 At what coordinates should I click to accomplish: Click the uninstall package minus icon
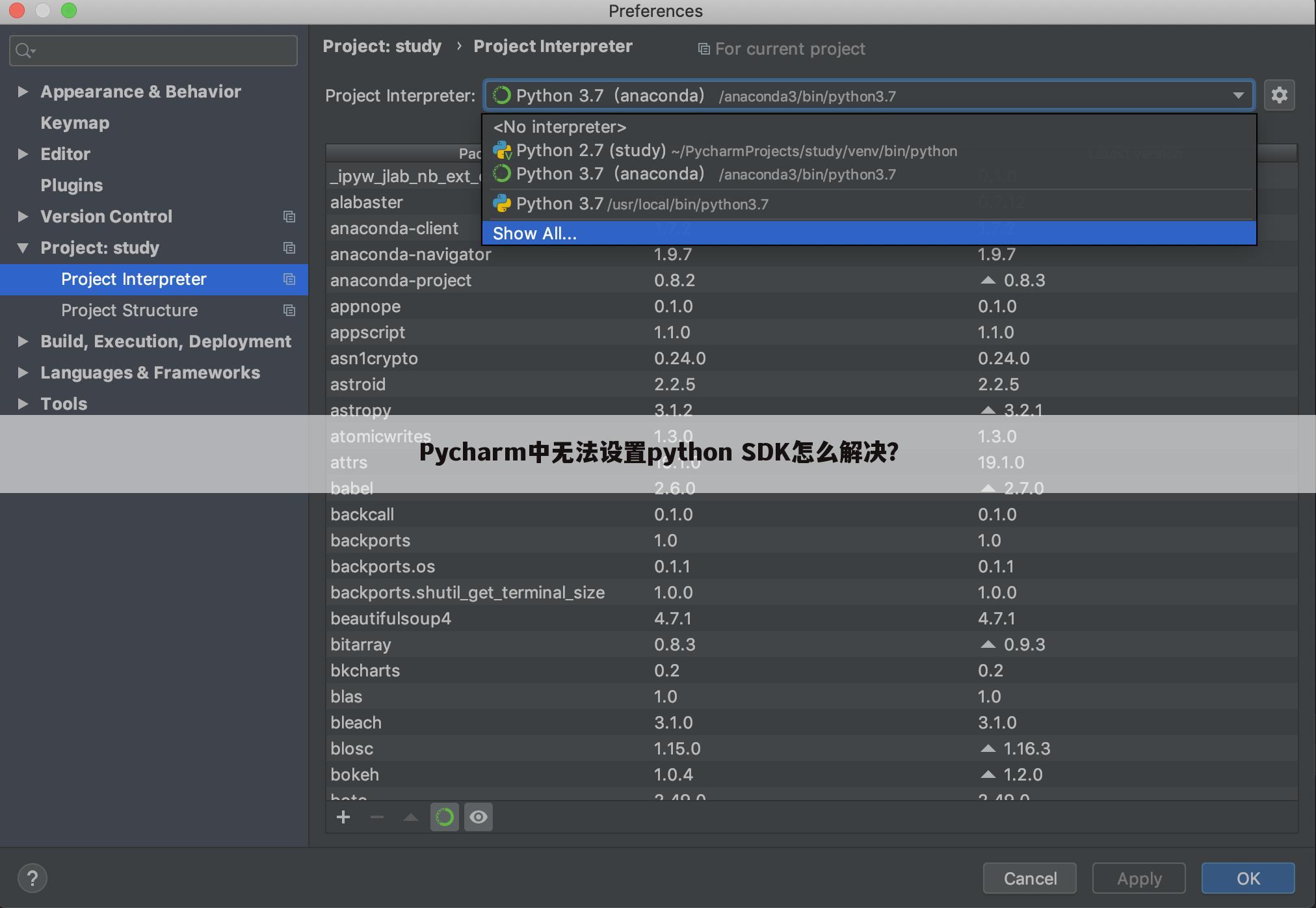click(377, 817)
